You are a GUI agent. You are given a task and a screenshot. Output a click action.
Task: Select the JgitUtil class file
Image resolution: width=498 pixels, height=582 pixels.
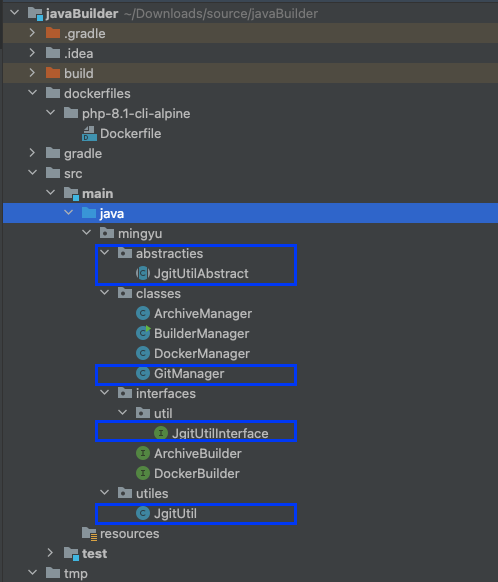(x=167, y=514)
